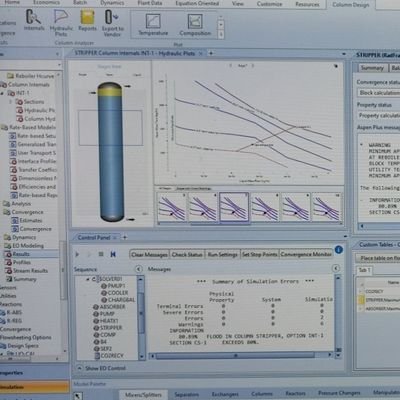Select ABSORBER block in the sequence list
This screenshot has height=400, width=400.
109,307
